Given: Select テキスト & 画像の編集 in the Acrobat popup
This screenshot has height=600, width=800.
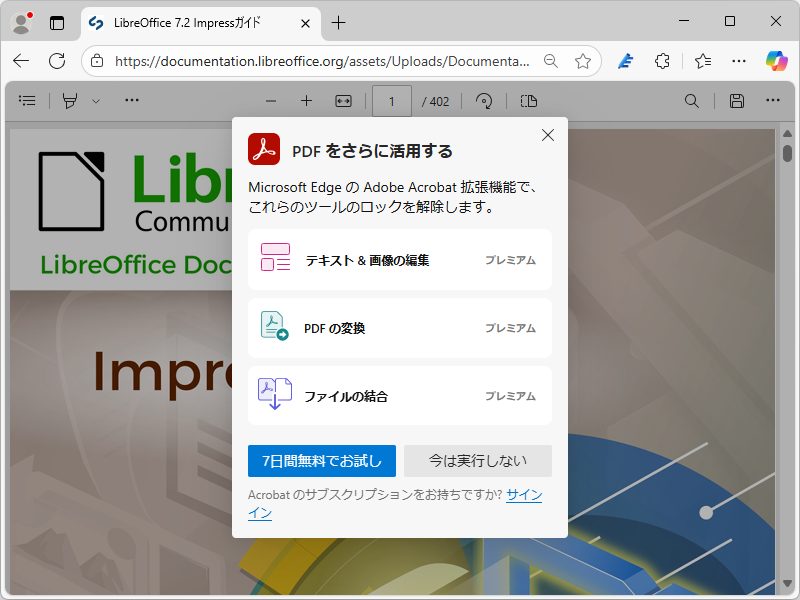Looking at the screenshot, I should point(399,258).
